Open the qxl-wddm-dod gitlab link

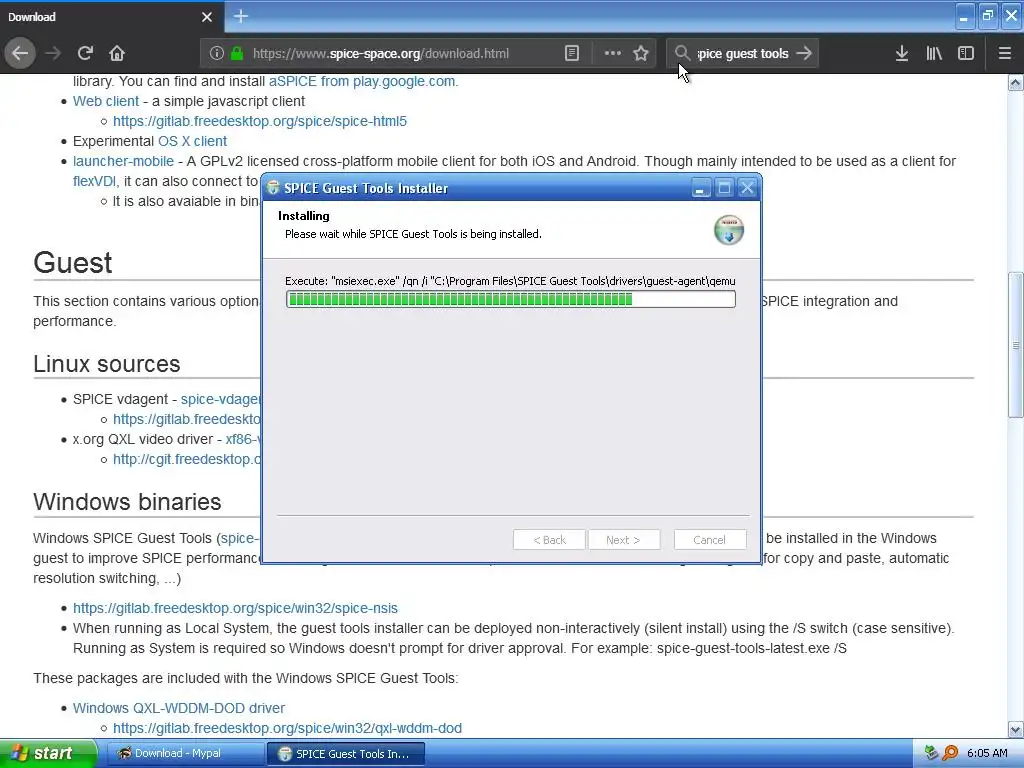287,728
